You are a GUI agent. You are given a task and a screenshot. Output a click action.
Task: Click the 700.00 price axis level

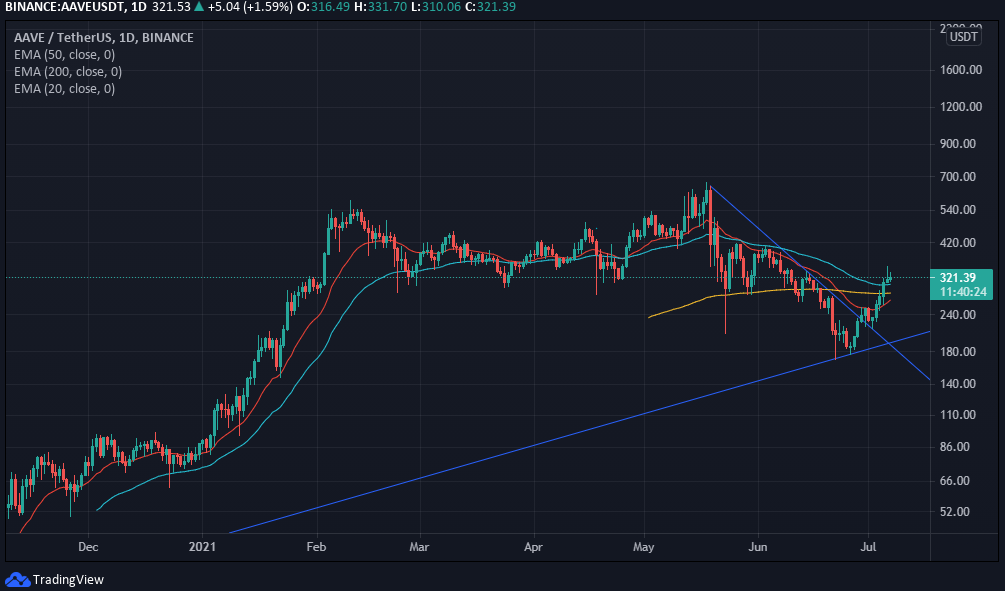point(958,176)
